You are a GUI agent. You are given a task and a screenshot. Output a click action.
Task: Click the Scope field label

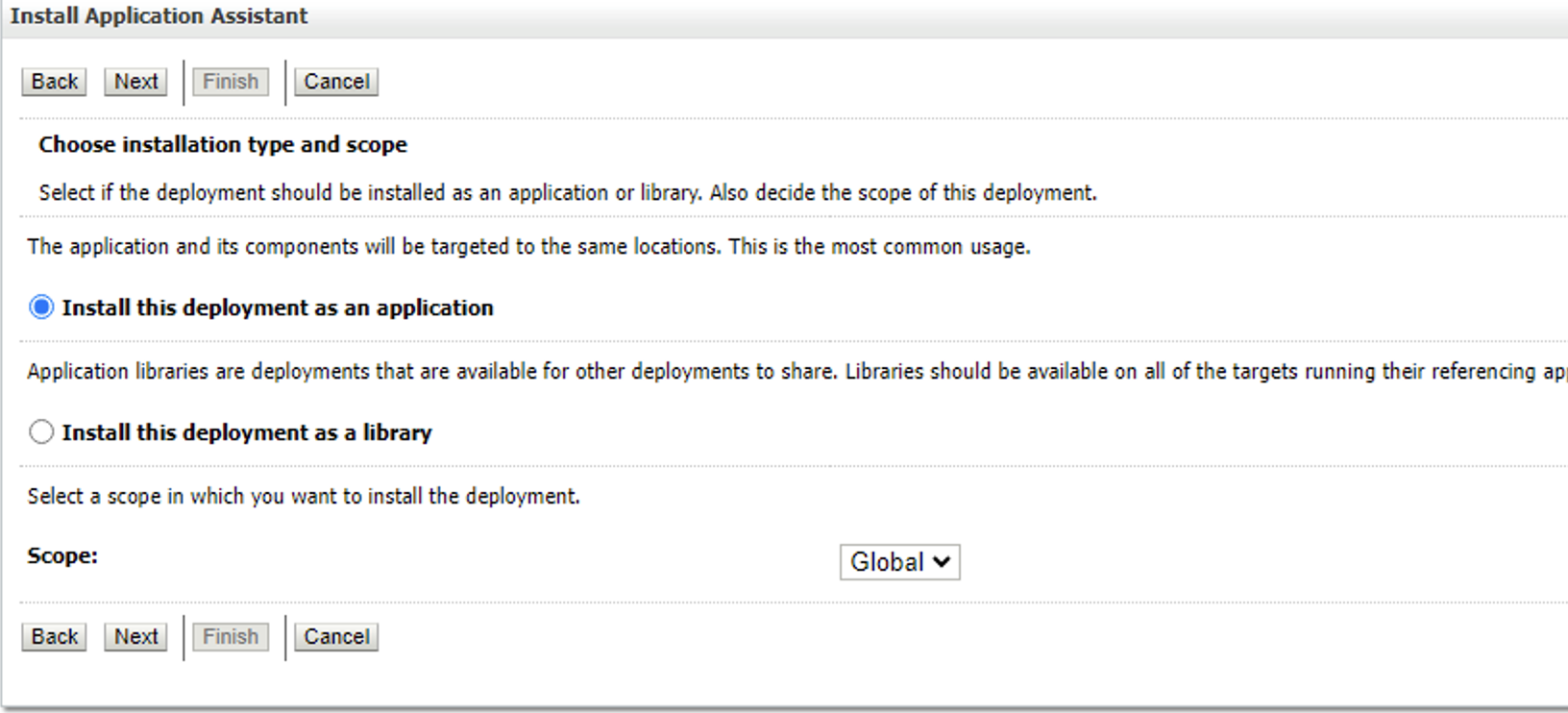pos(62,556)
